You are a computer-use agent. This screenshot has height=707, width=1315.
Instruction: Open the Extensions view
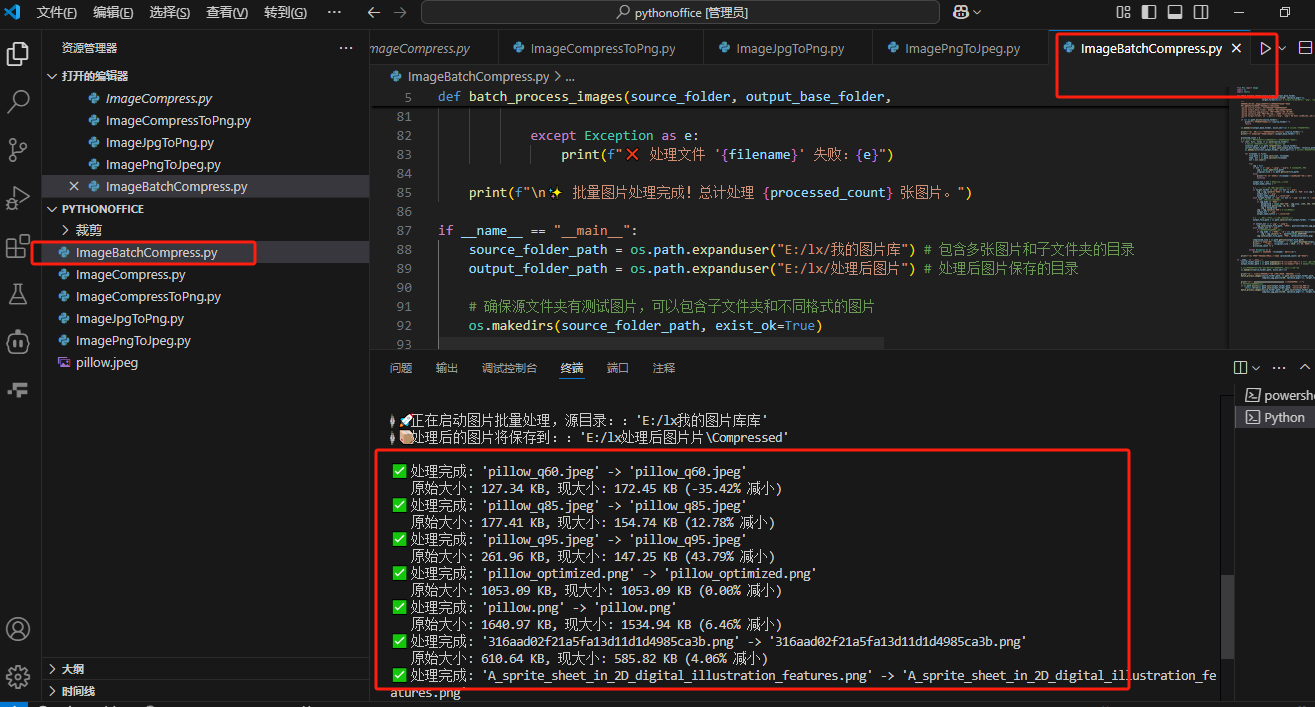tap(18, 245)
